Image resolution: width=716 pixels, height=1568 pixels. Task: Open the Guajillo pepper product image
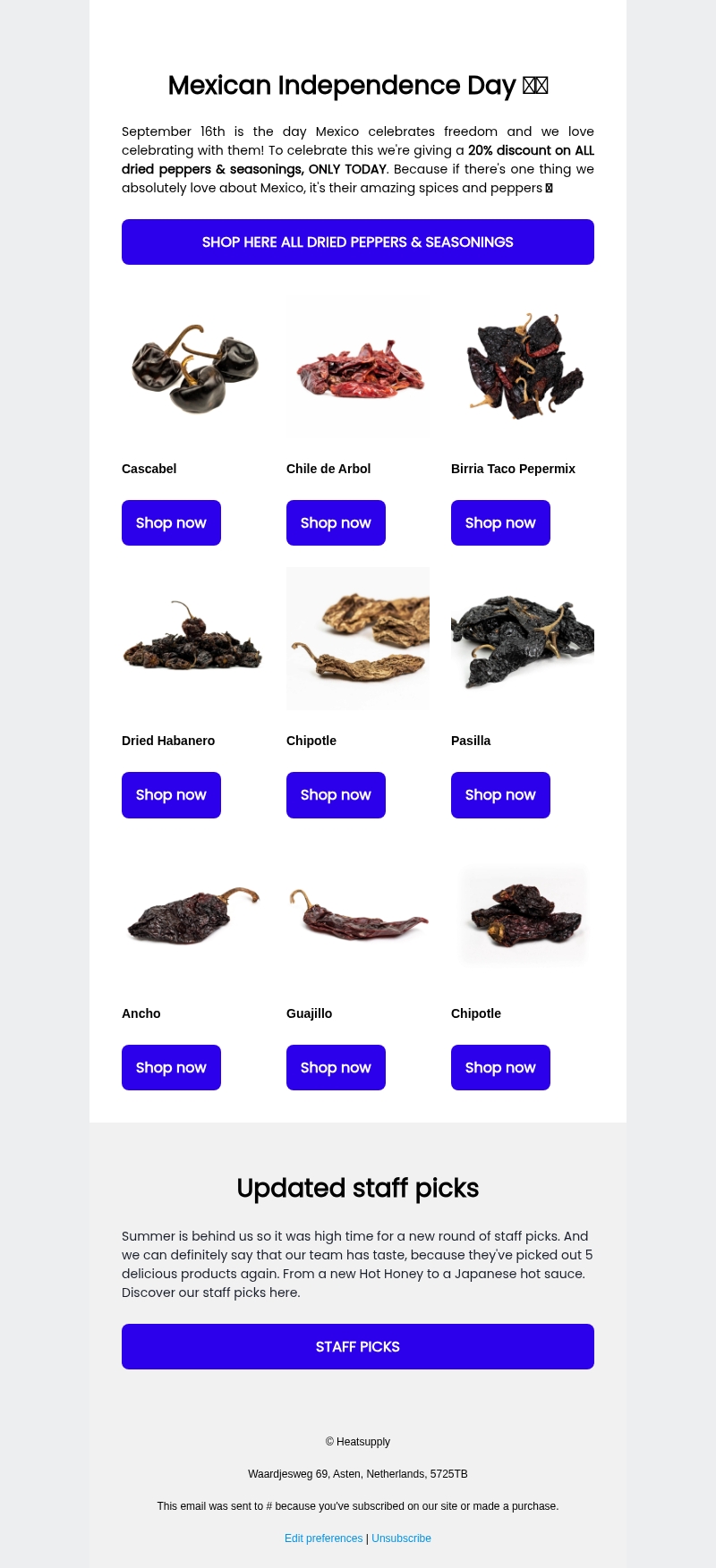[358, 915]
